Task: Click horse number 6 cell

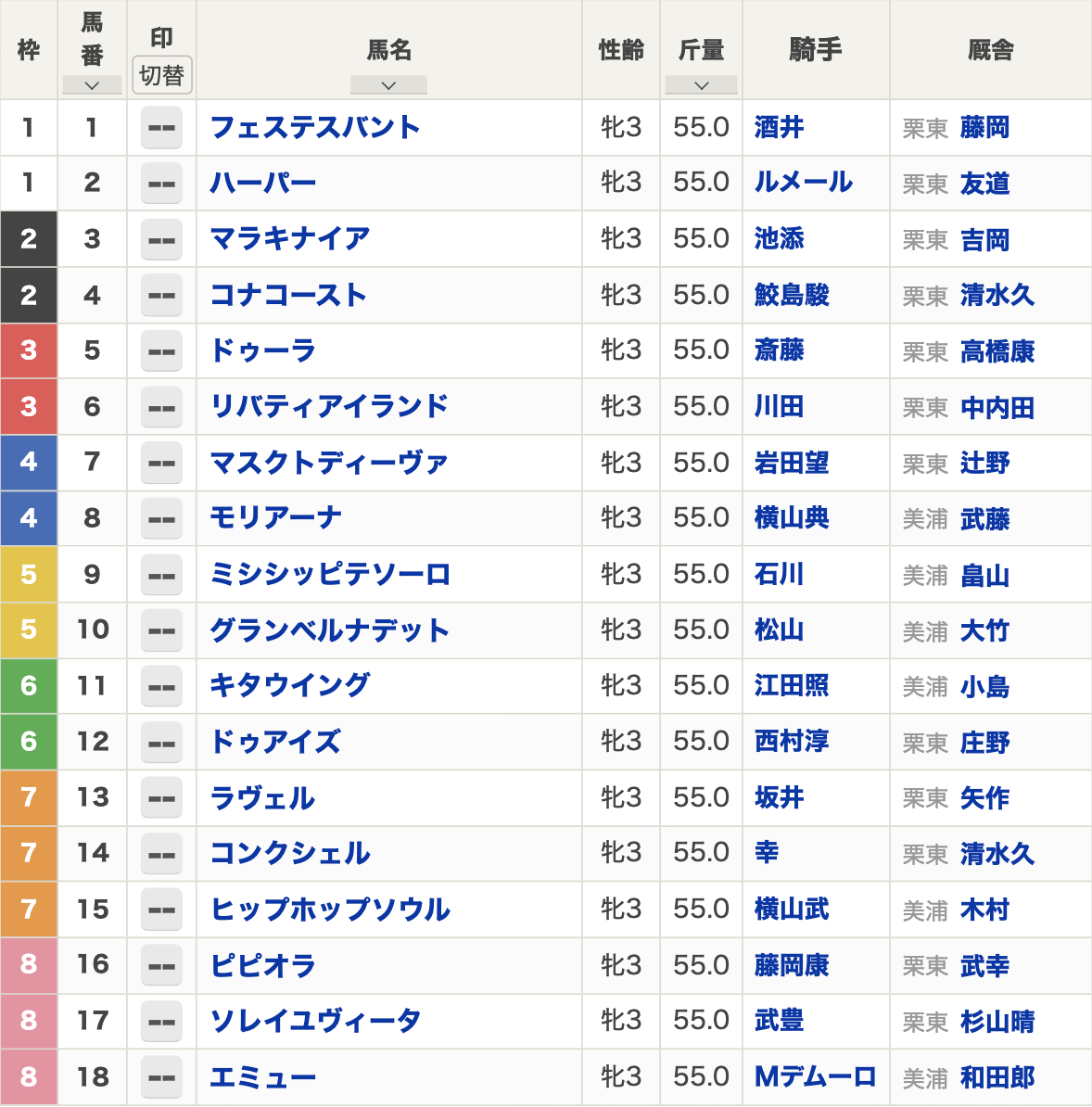Action: point(92,407)
